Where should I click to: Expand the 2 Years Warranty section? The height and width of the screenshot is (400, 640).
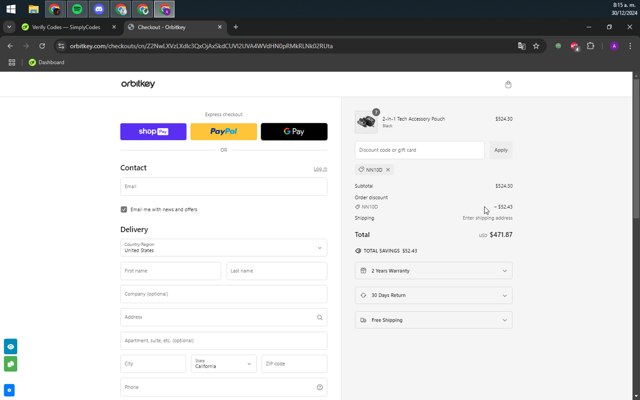433,270
